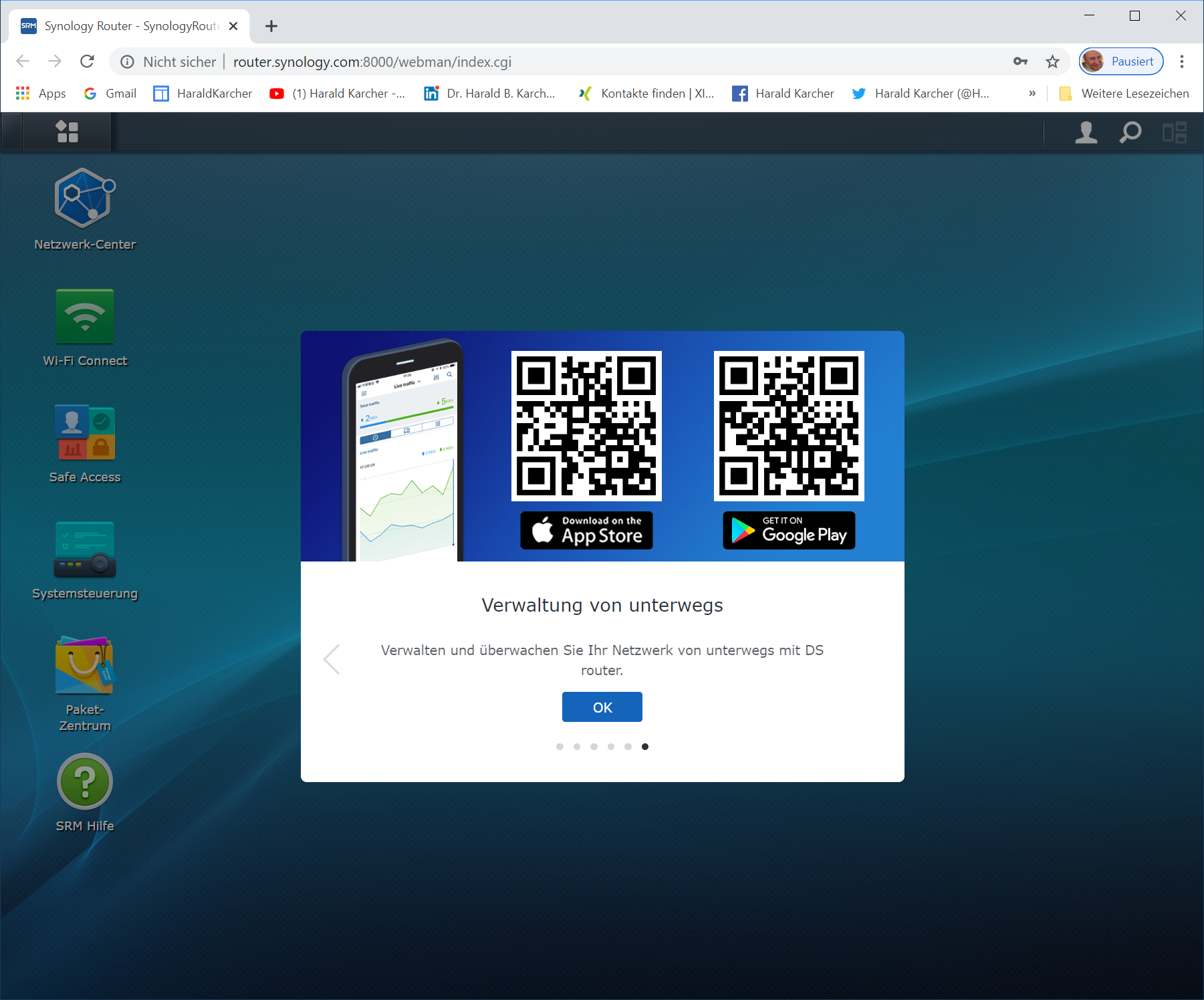Open Systemsteuerung control panel icon
The height and width of the screenshot is (1000, 1204).
point(85,549)
